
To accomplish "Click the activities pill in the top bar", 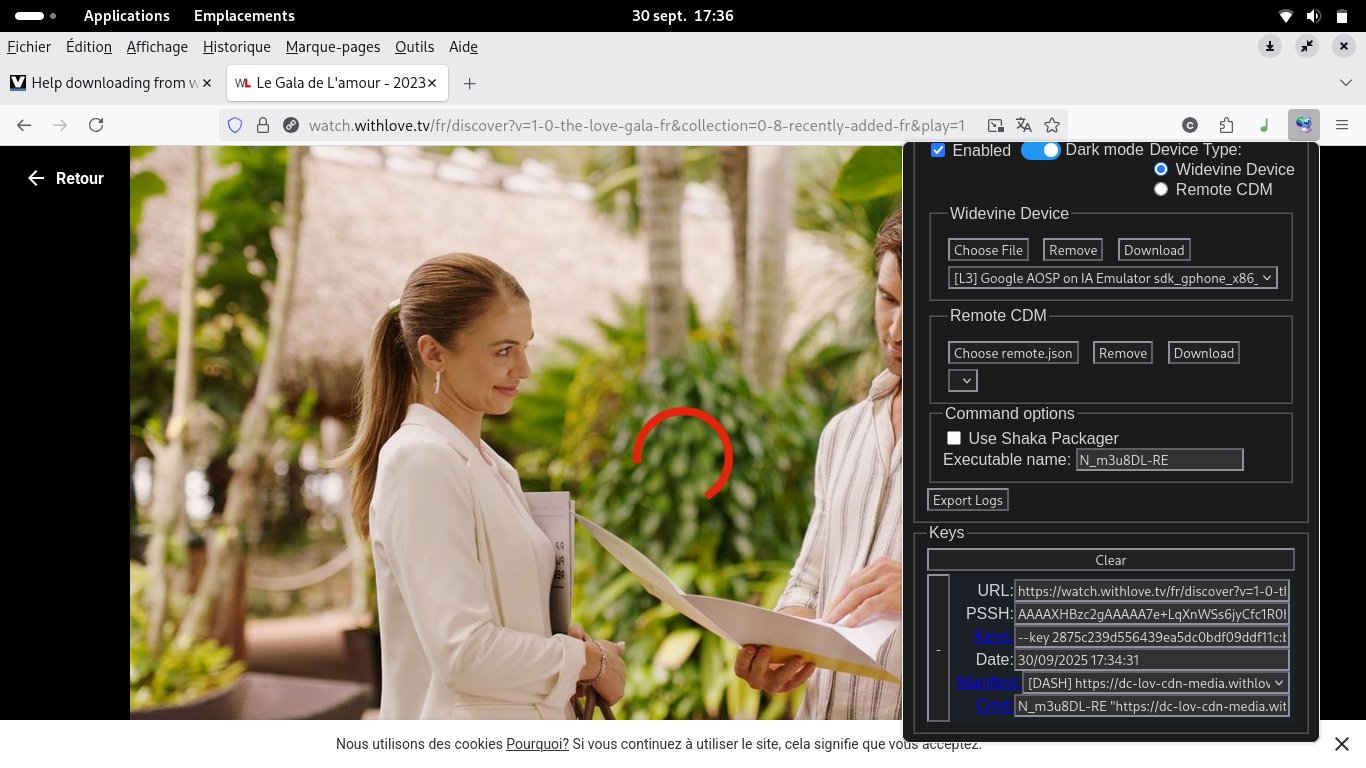I will 36,16.
